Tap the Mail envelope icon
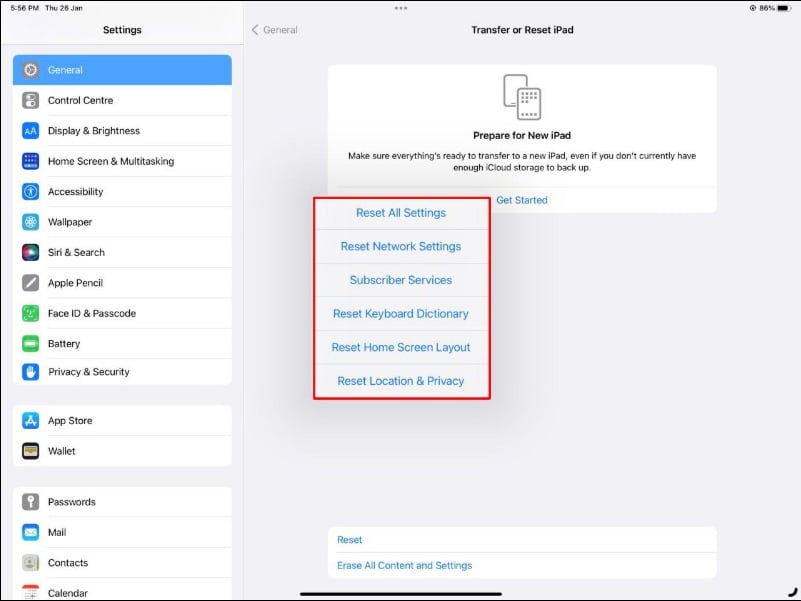Image resolution: width=801 pixels, height=601 pixels. [31, 532]
